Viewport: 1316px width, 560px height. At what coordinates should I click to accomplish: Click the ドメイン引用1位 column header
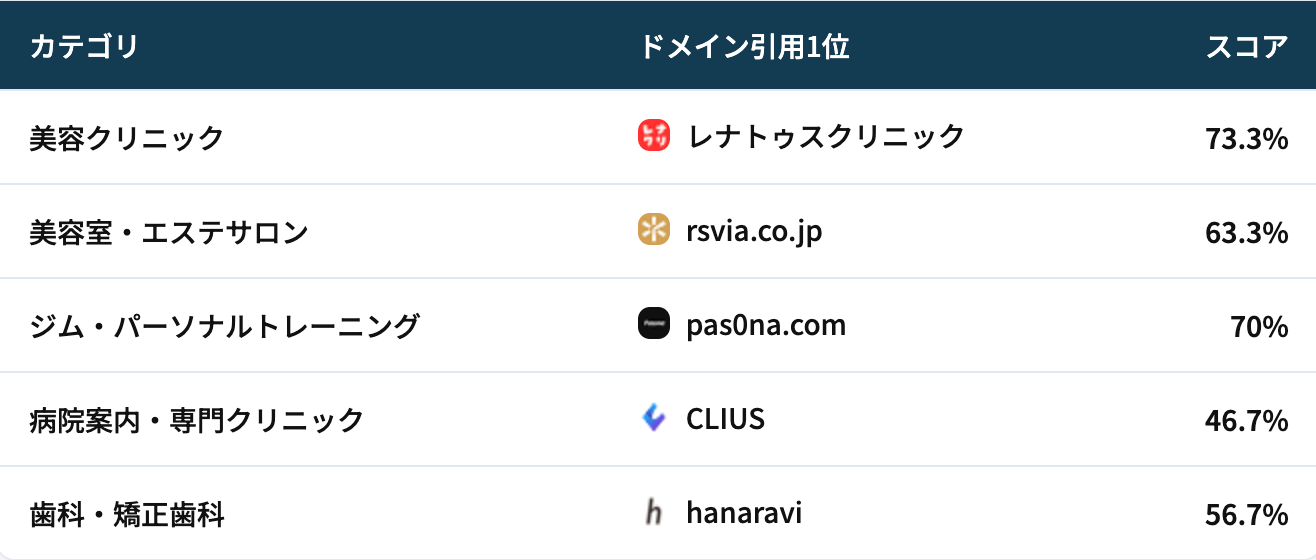point(744,46)
